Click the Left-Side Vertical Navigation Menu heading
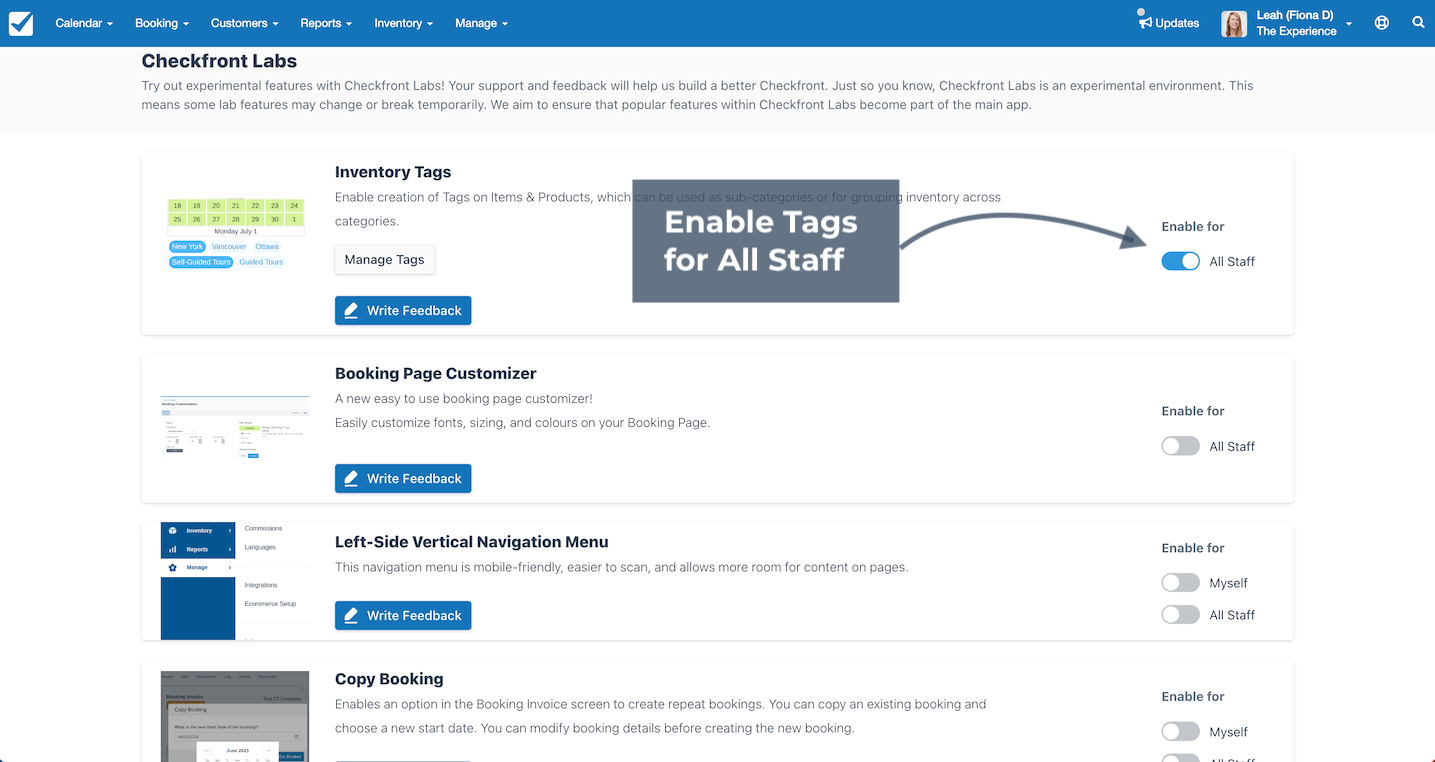The height and width of the screenshot is (762, 1435). (472, 542)
